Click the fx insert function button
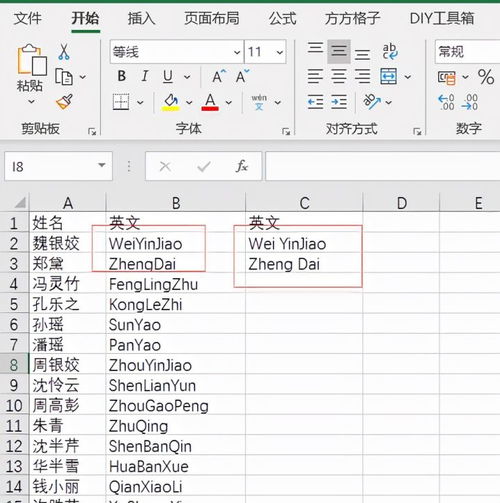This screenshot has width=500, height=503. 242,166
